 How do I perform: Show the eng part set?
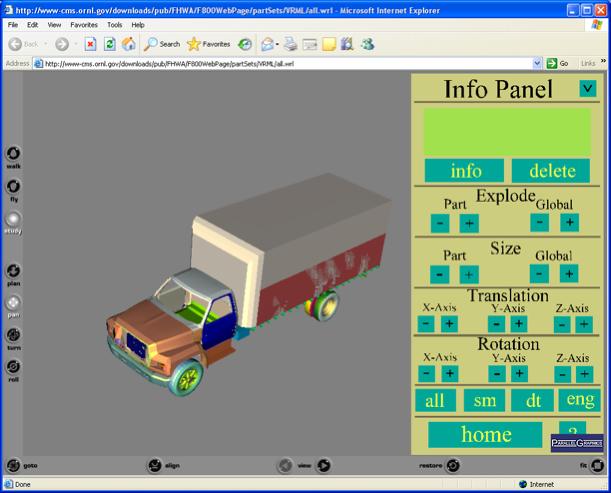pyautogui.click(x=579, y=400)
